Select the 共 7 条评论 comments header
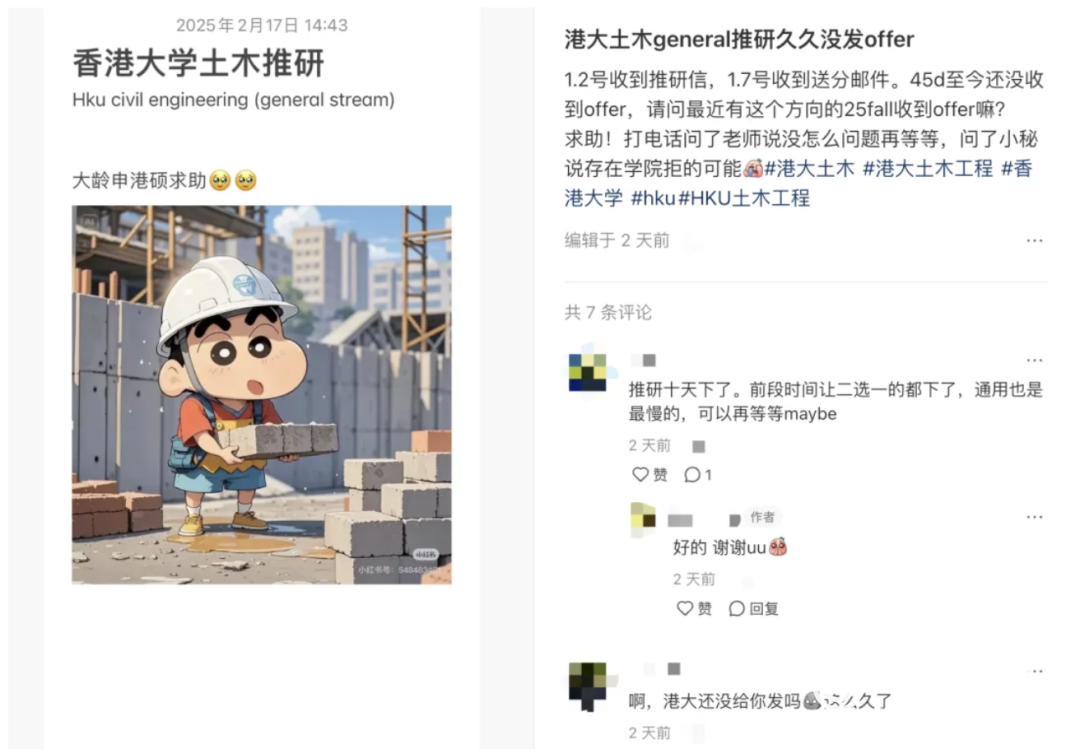The width and height of the screenshot is (1080, 754). coord(608,313)
